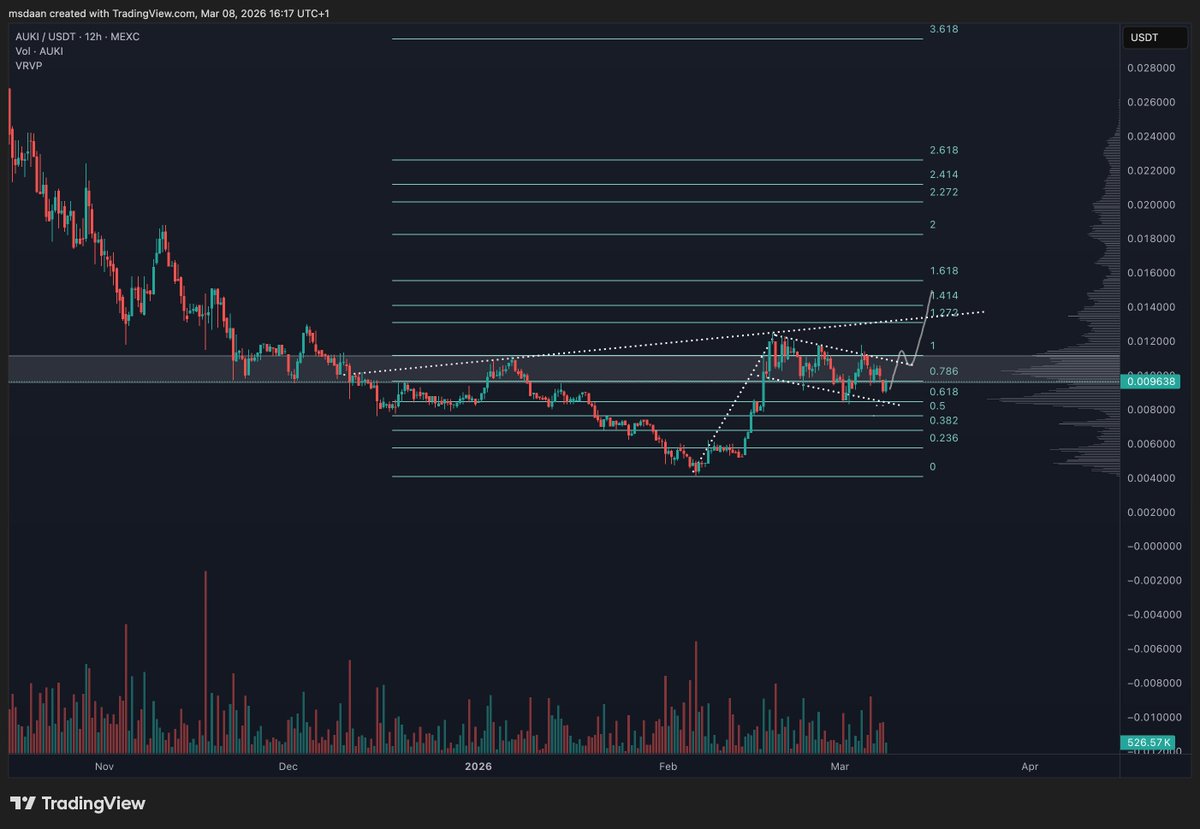Click the 0.022000 price axis label
Viewport: 1200px width, 829px height.
coord(1153,171)
